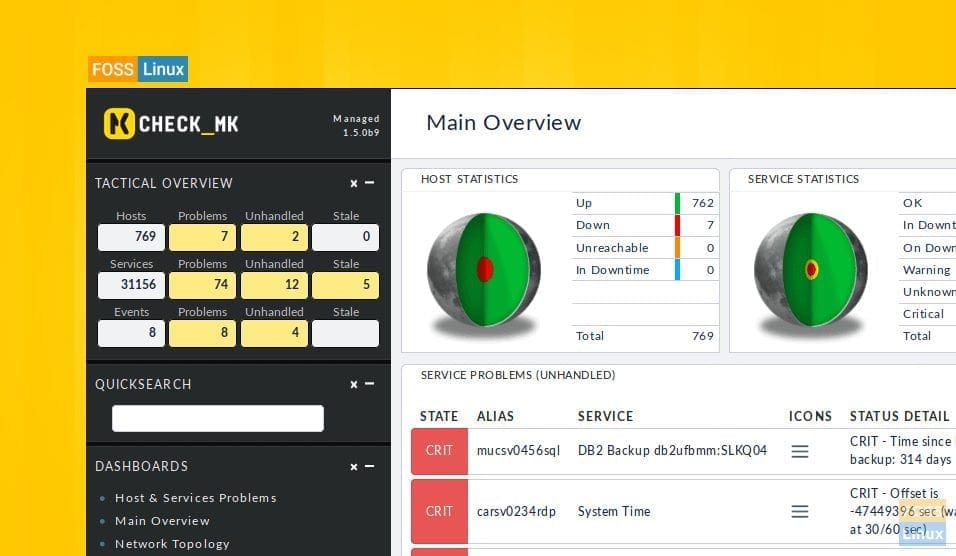Click the Quicksearch input field
Viewport: 956px width, 556px height.
point(218,418)
